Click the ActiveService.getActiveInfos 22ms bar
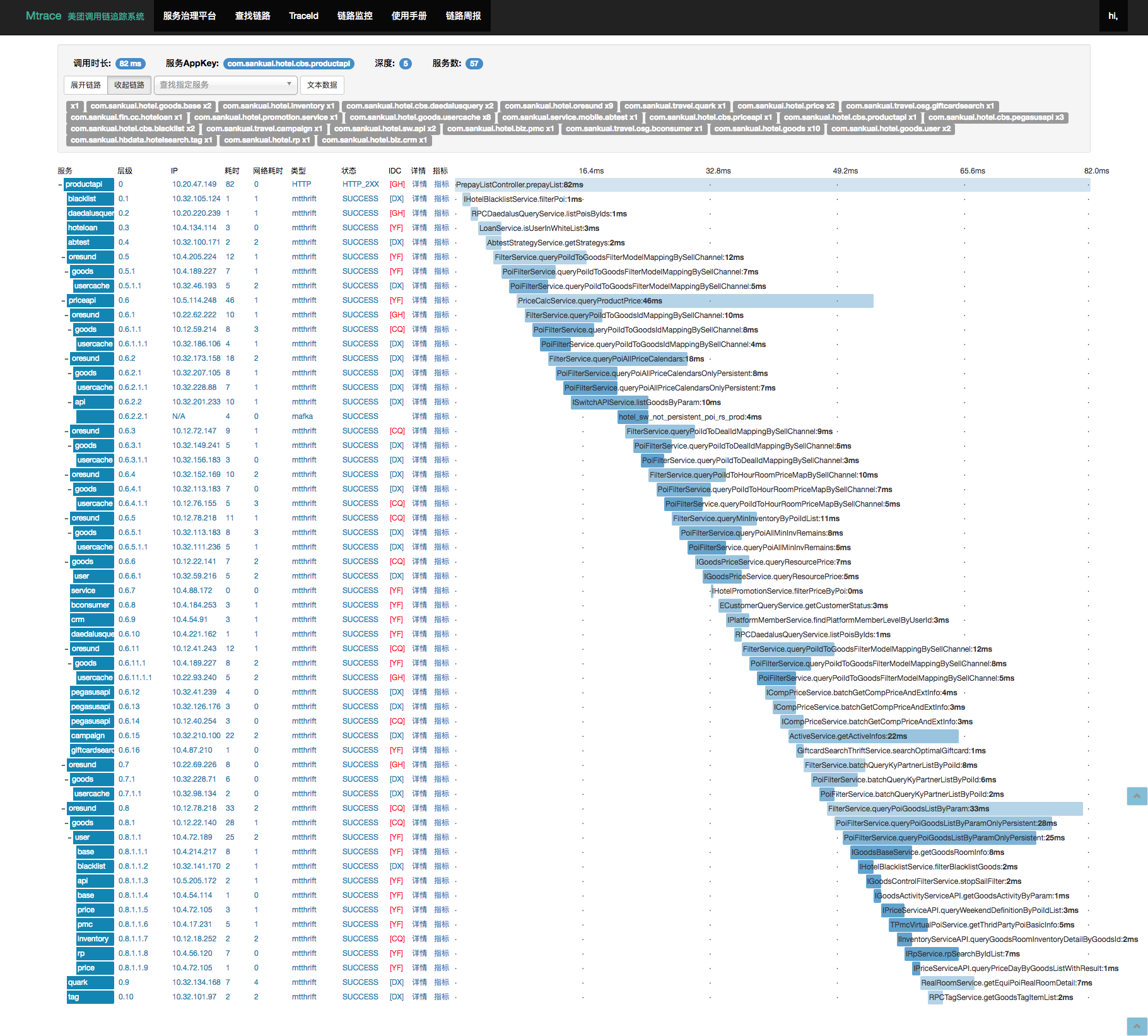Image resolution: width=1148 pixels, height=1036 pixels. [x=873, y=736]
